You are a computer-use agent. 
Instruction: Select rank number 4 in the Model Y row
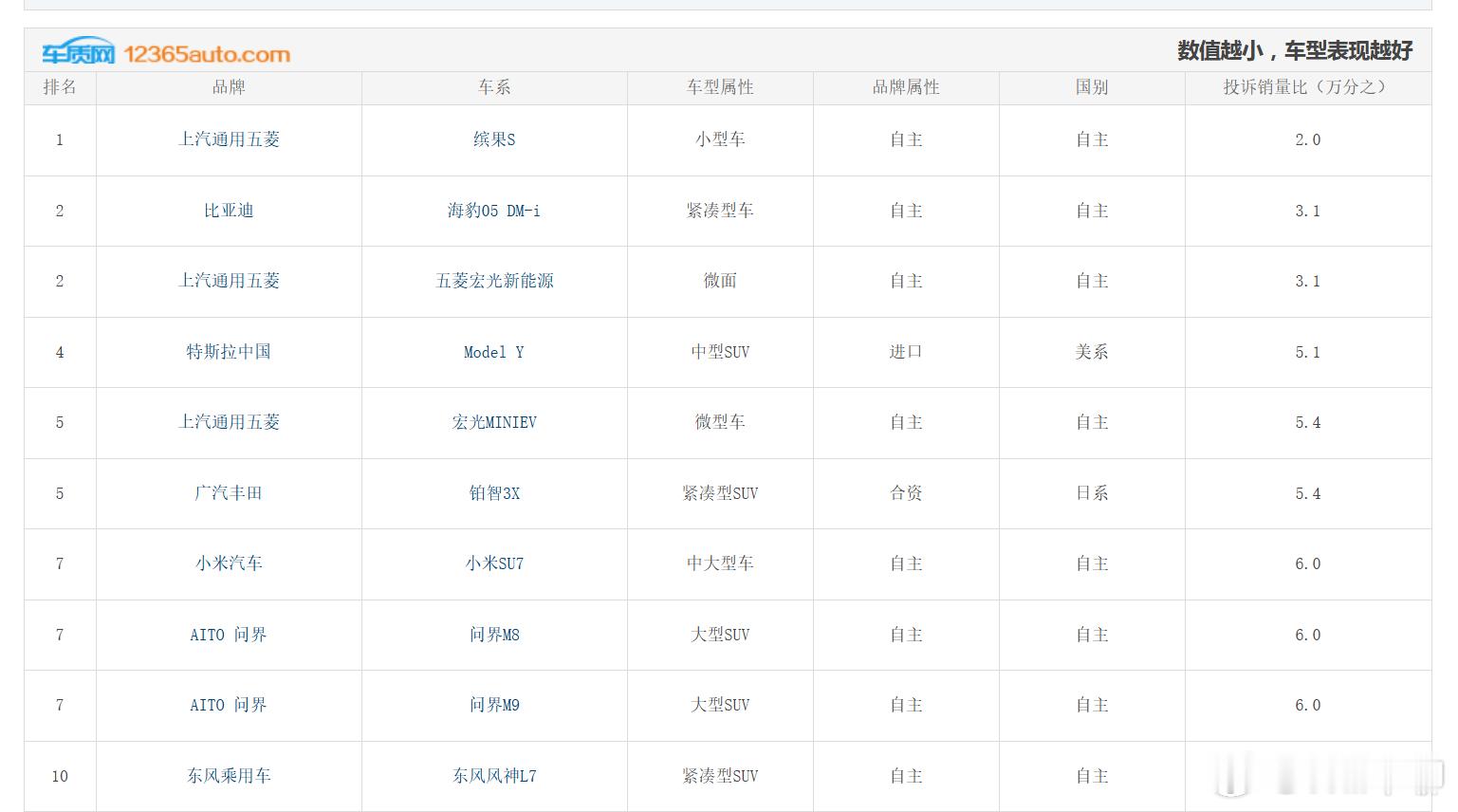pos(60,352)
